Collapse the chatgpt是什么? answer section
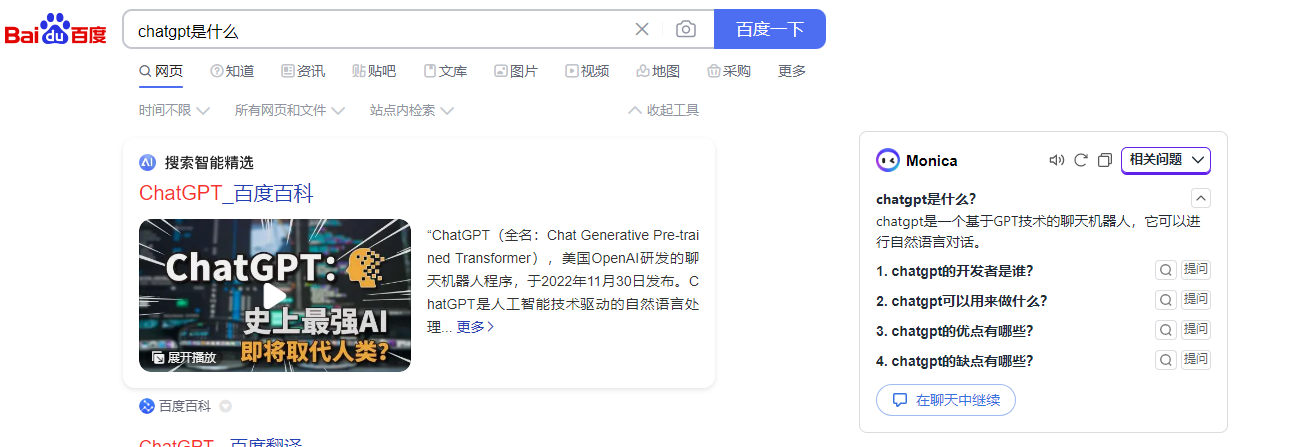1313x447 pixels. 1201,198
